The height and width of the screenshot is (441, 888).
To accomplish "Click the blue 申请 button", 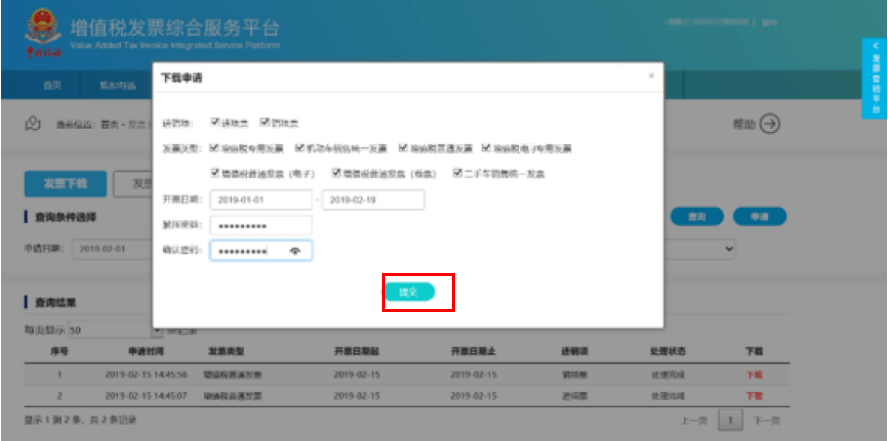I will click(x=759, y=217).
